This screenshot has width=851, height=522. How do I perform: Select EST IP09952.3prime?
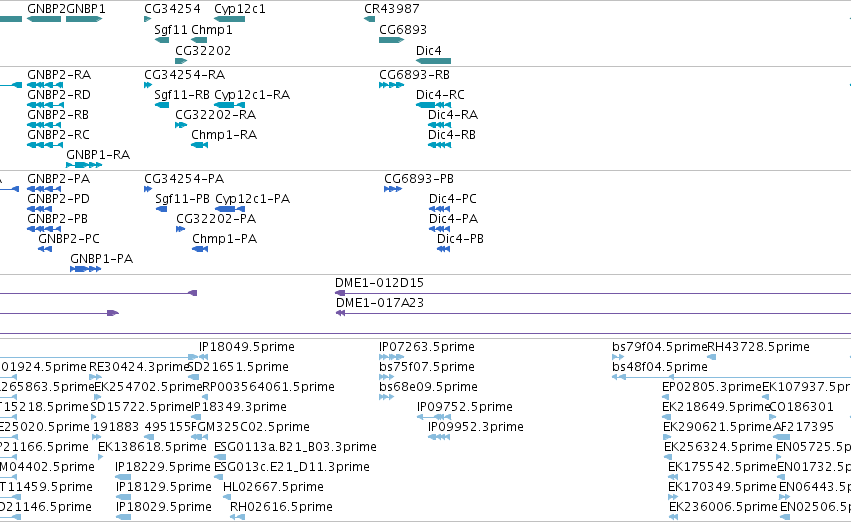pyautogui.click(x=476, y=427)
